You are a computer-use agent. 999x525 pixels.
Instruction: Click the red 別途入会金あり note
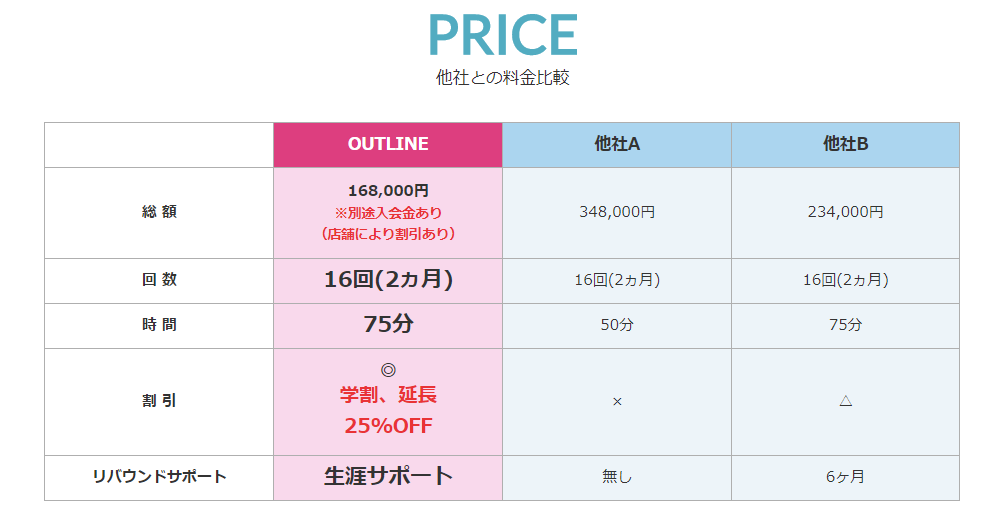(388, 212)
